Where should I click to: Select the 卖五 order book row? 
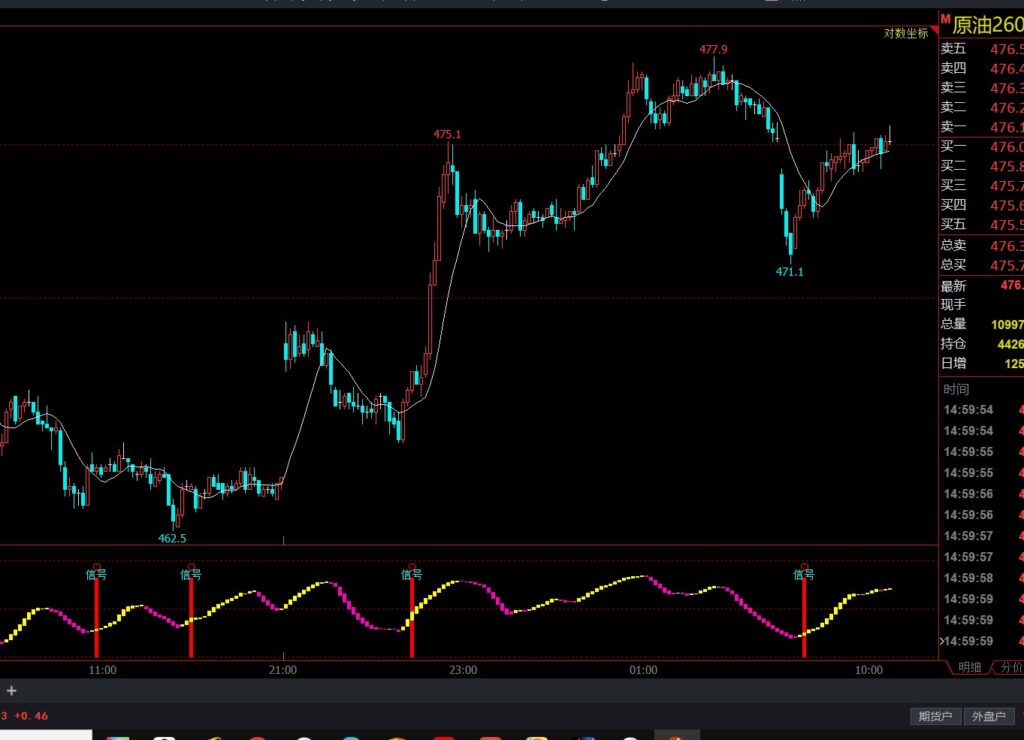(980, 49)
